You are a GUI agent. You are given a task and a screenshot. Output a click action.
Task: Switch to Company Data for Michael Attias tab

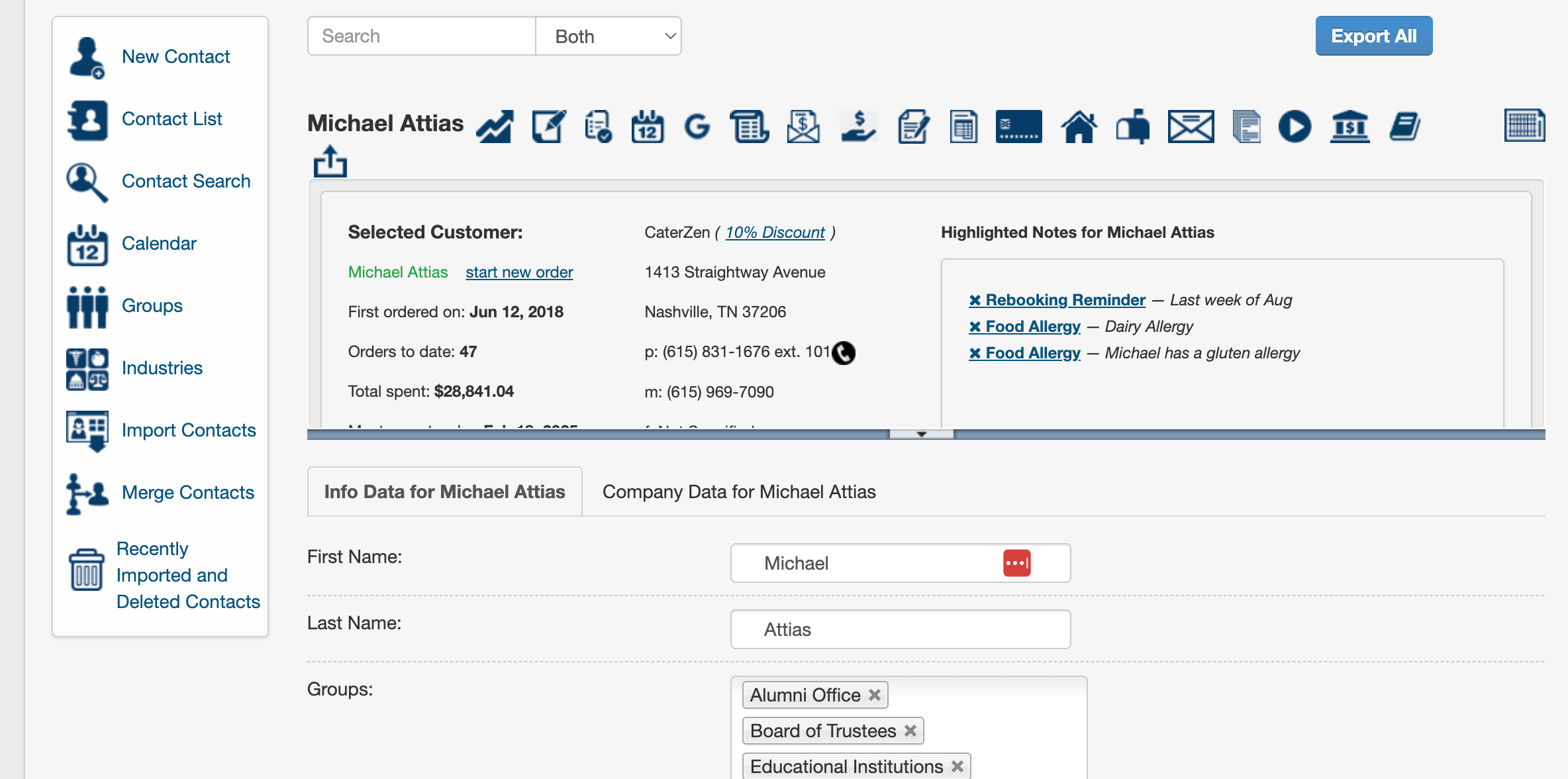coord(738,492)
